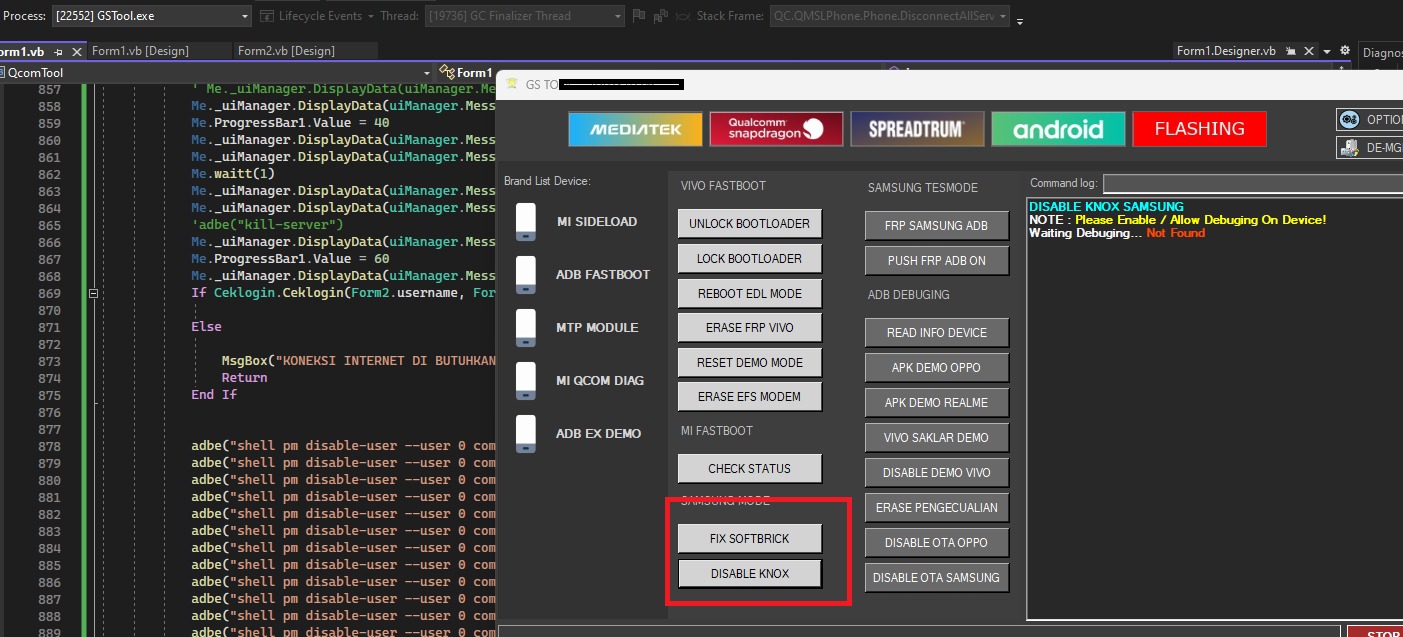Click the DISABLE KNOX button
The height and width of the screenshot is (637, 1403).
point(750,573)
